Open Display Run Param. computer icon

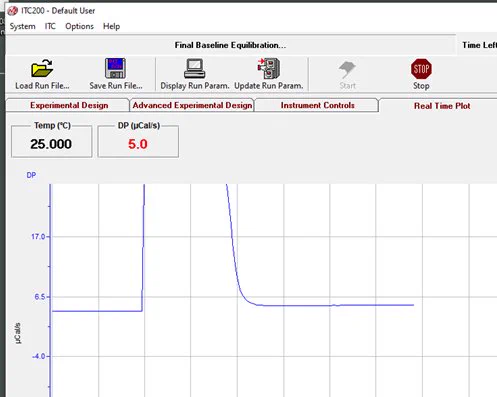194,68
